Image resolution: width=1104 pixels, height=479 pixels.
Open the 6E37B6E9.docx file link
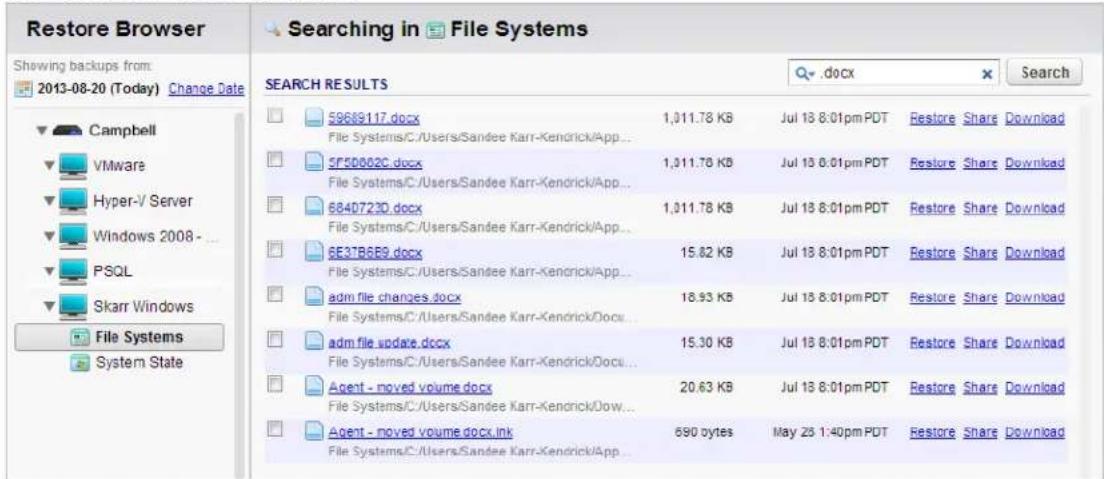point(375,253)
